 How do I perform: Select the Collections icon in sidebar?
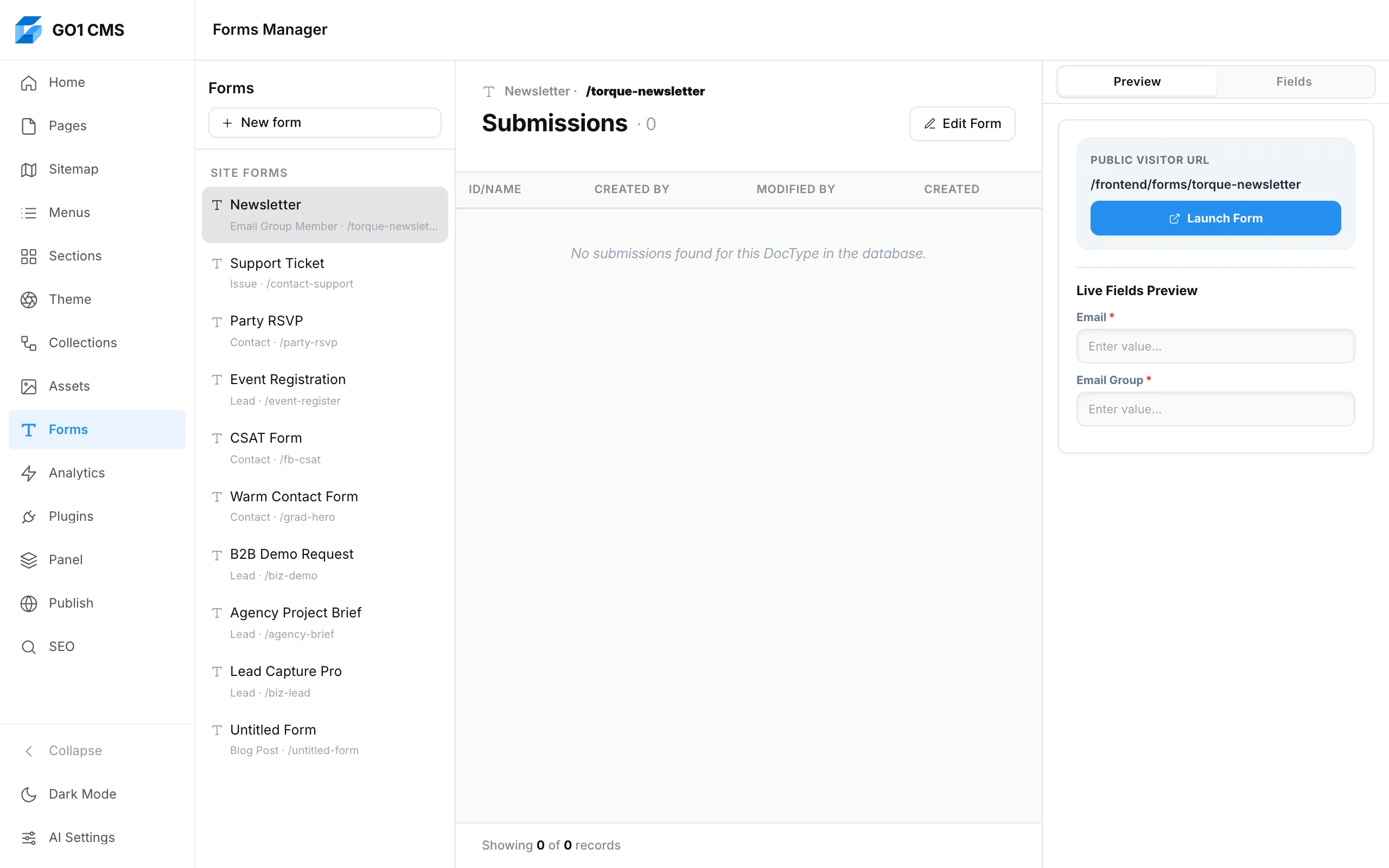[x=29, y=343]
